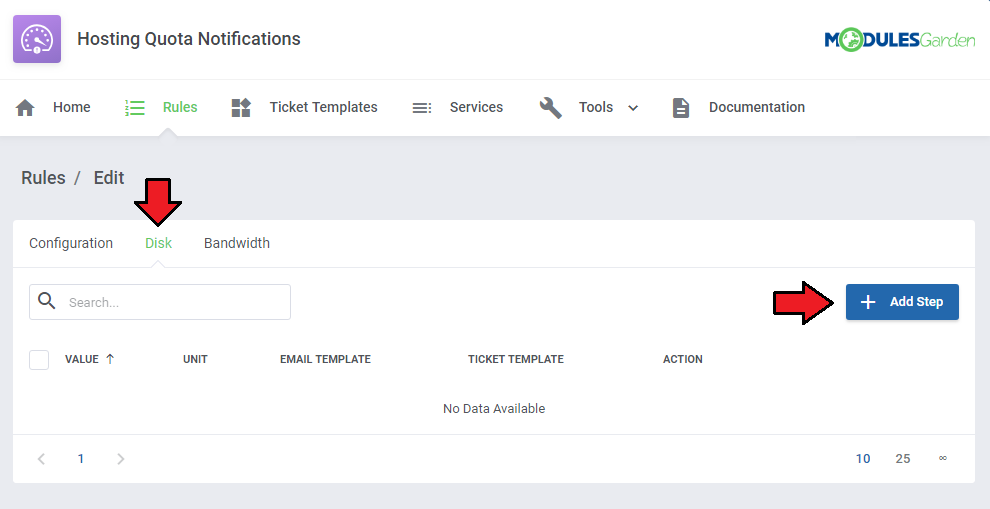Screen dimensions: 990x509
Task: Go to next page chevron
Action: pyautogui.click(x=121, y=458)
